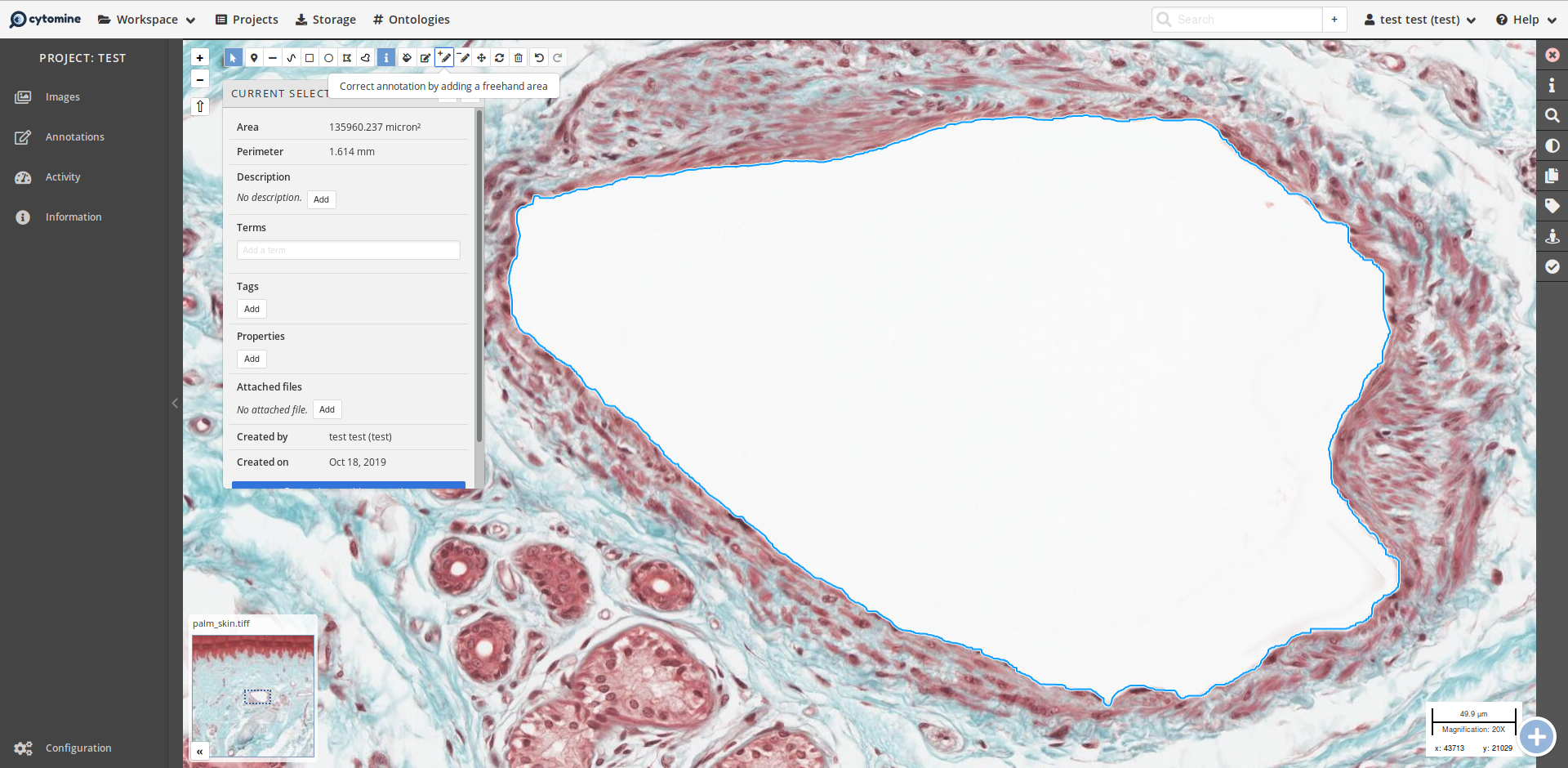
Task: Select the freehand polygon drawing tool
Action: coord(366,58)
